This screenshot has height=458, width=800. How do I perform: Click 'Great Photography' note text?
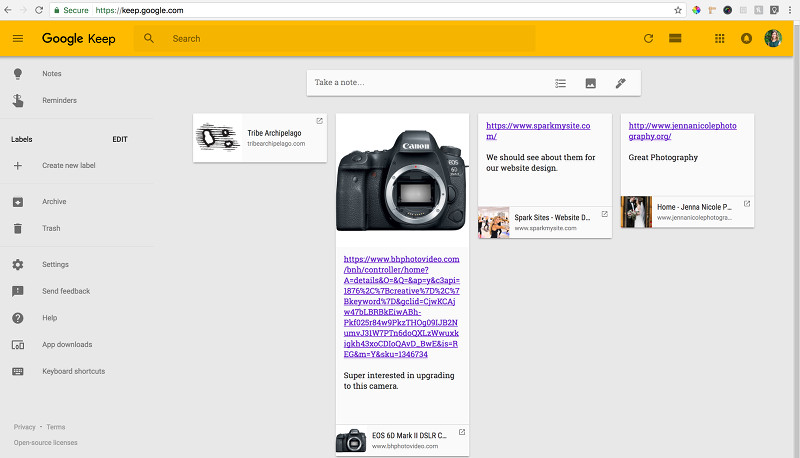663,158
